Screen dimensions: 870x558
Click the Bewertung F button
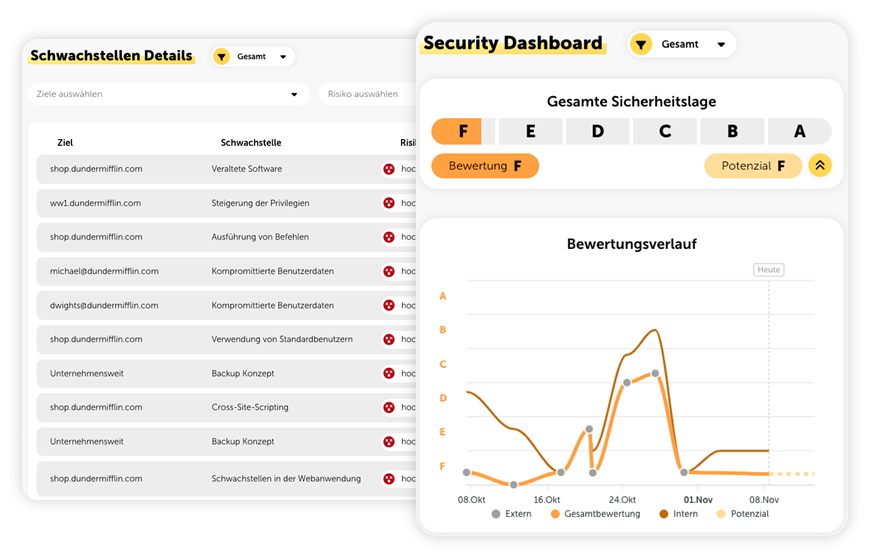[x=485, y=166]
